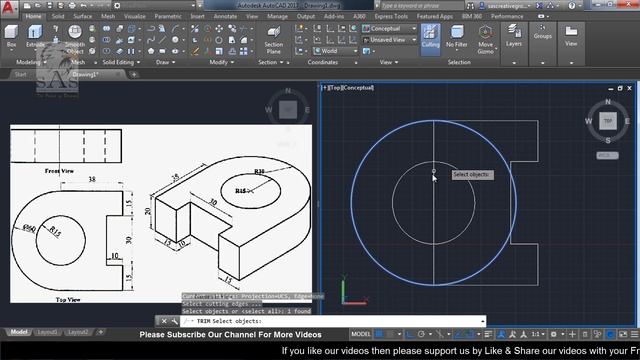This screenshot has width=640, height=360.
Task: Switch to the Surface ribbon tab
Action: click(x=82, y=16)
